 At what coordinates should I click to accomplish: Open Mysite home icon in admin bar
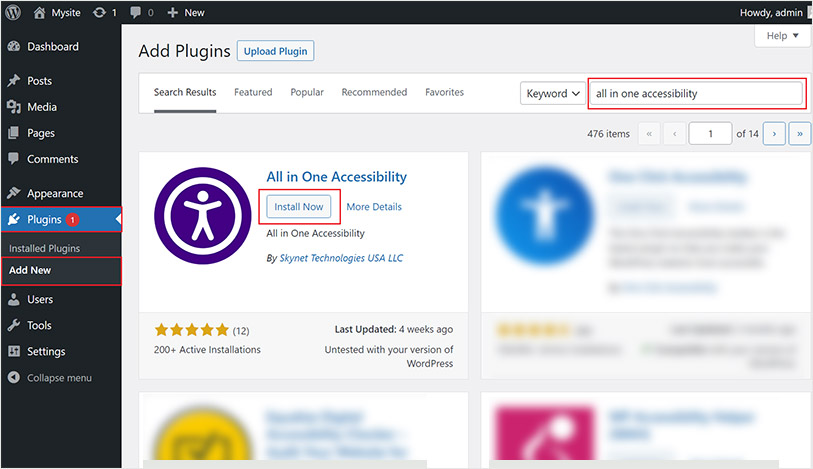[39, 12]
